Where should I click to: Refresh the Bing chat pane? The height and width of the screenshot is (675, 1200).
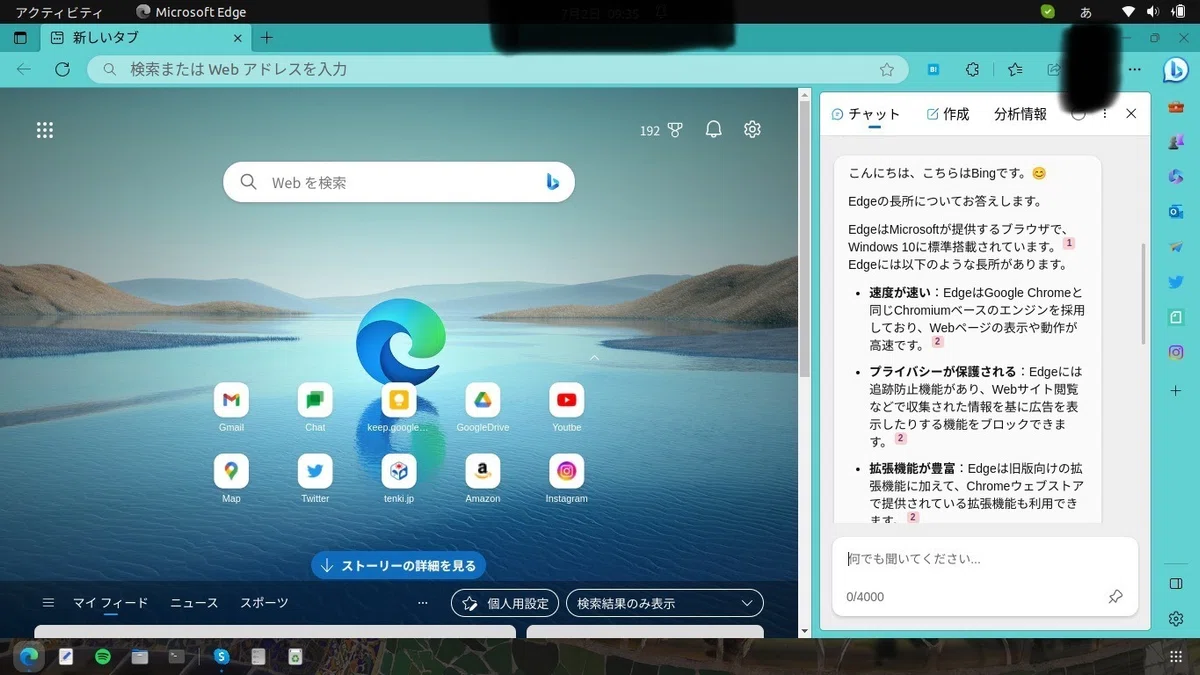[1078, 114]
